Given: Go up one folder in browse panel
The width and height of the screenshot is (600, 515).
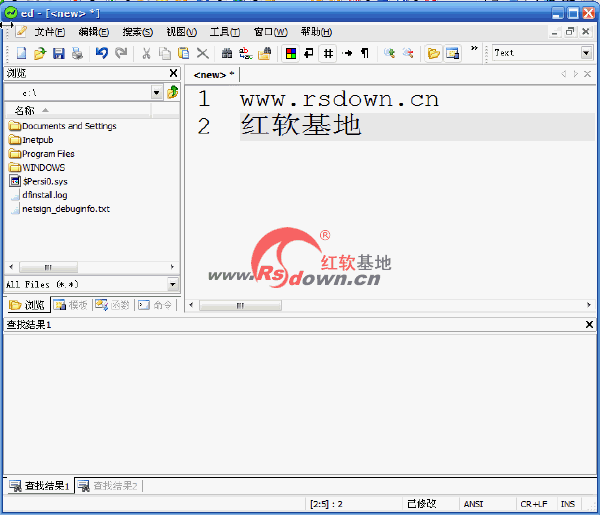Looking at the screenshot, I should tap(173, 92).
